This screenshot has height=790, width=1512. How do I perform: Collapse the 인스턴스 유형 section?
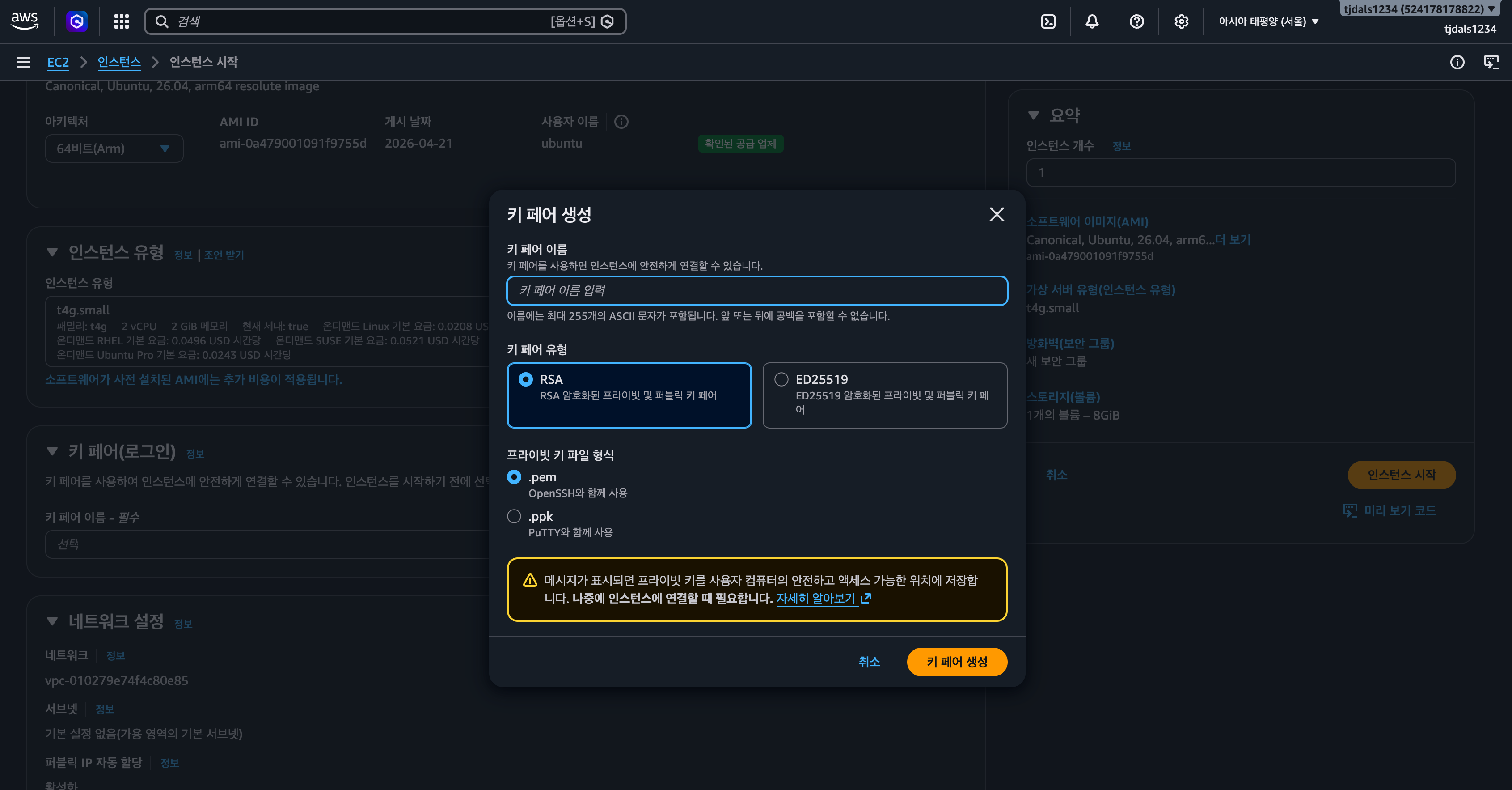[52, 253]
